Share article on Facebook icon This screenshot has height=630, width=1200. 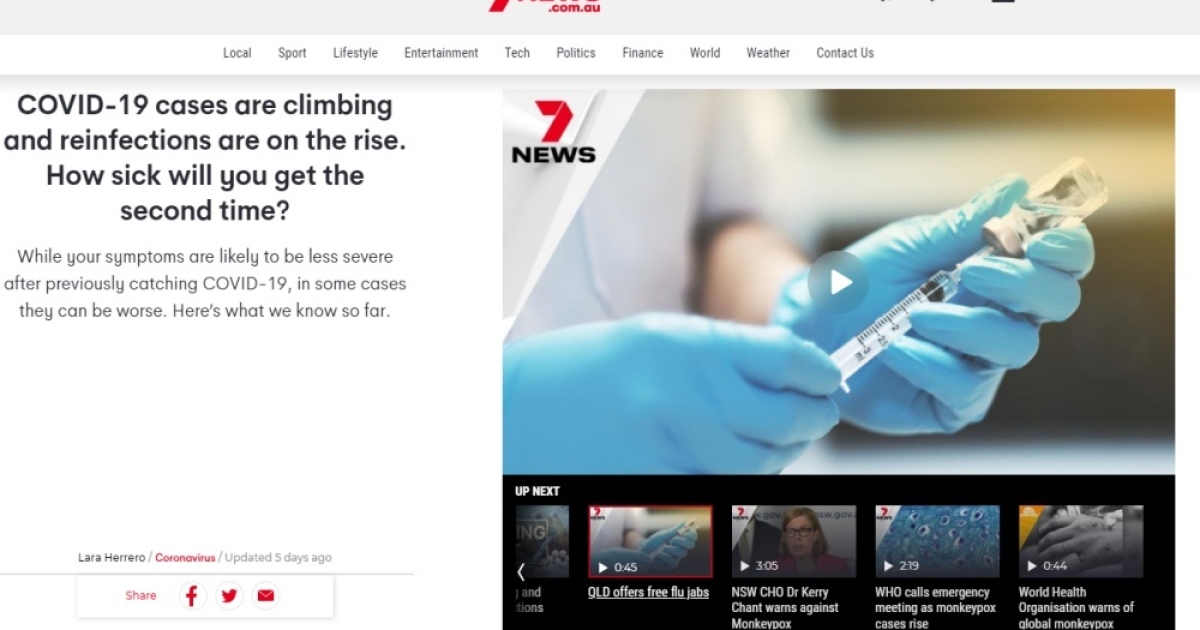(x=193, y=596)
